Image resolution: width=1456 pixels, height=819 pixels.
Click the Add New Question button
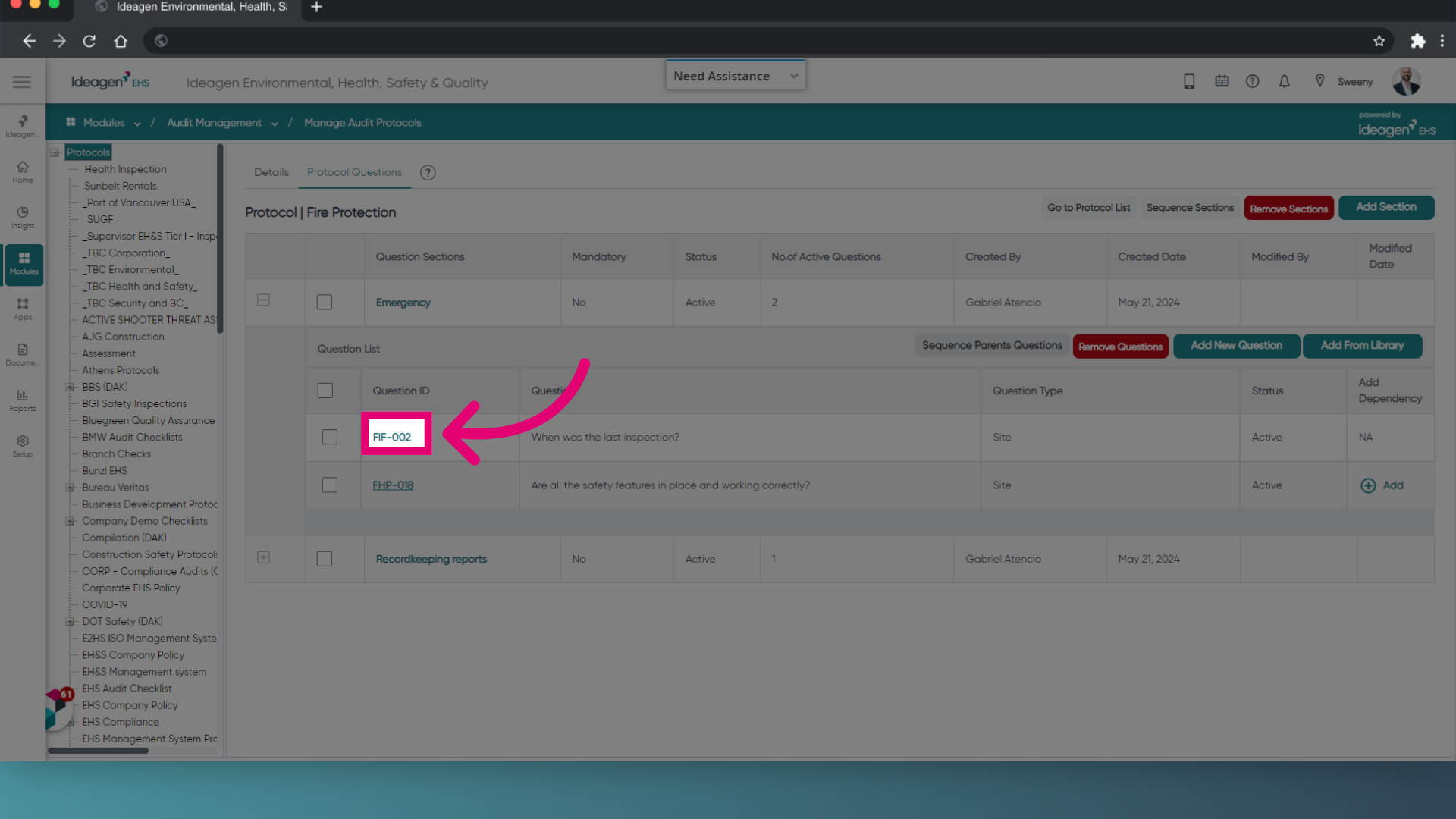(1236, 346)
